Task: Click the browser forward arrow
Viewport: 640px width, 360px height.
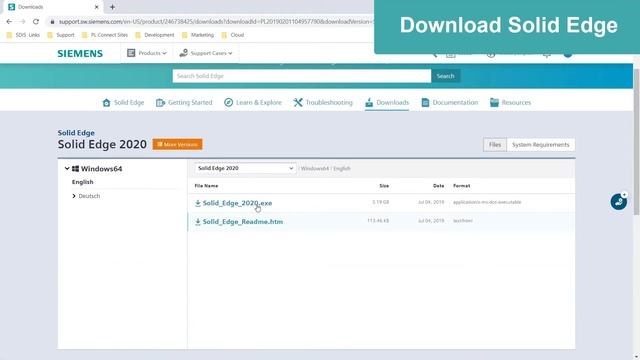Action: (22, 22)
